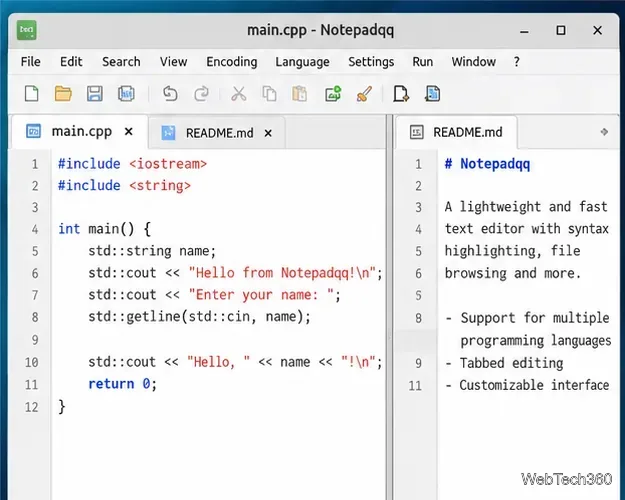
Task: Open the ? help menu
Action: 517,62
